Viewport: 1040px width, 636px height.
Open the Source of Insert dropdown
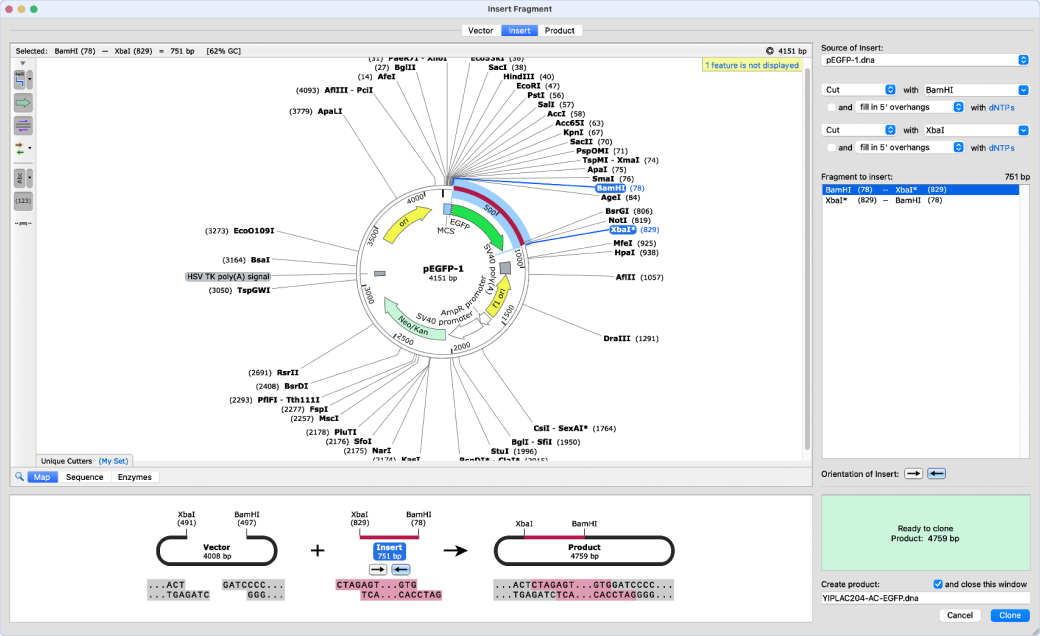[x=925, y=60]
